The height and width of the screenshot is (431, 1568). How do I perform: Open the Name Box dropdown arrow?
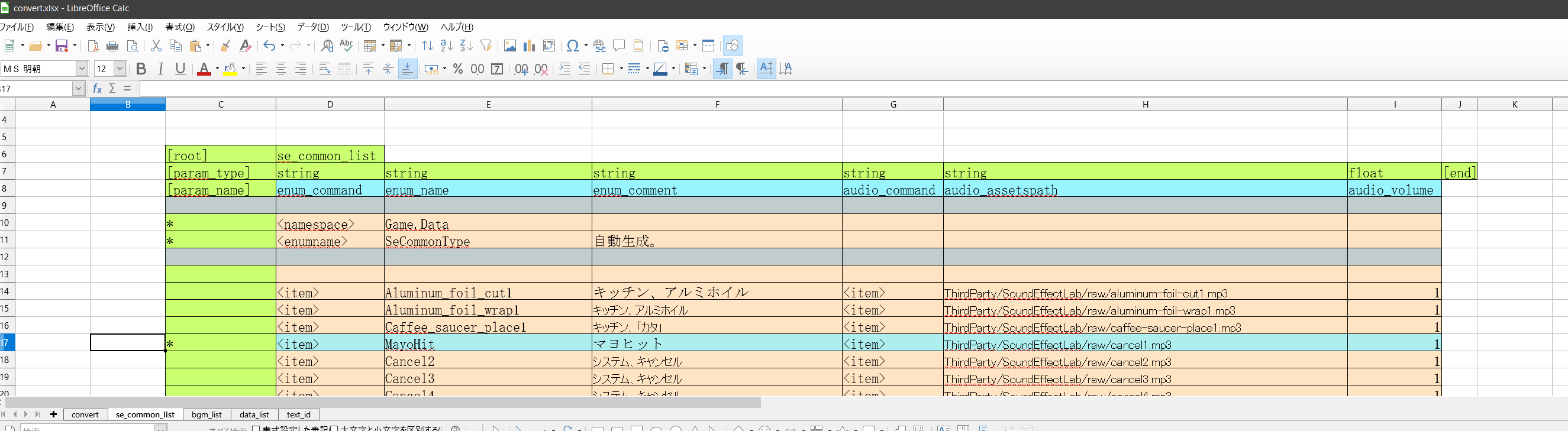tap(78, 89)
